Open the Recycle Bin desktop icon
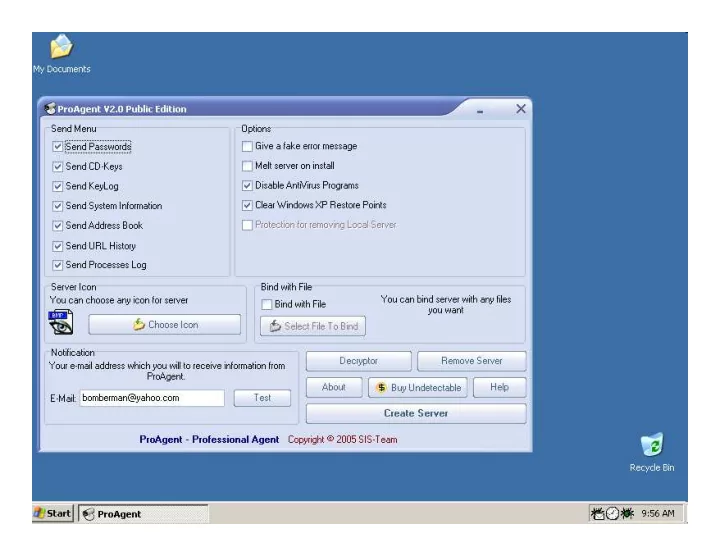This screenshot has height=557, width=720. tap(652, 453)
